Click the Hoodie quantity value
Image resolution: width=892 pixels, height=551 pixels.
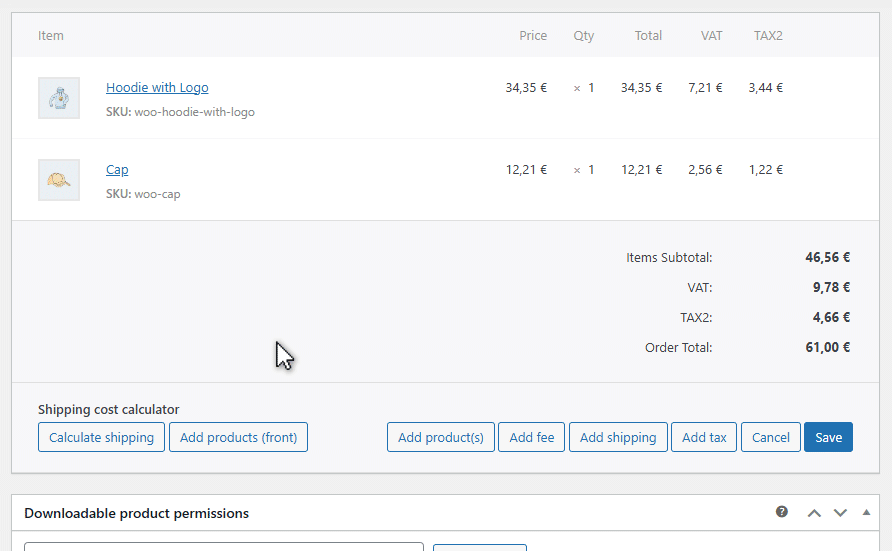pyautogui.click(x=590, y=88)
